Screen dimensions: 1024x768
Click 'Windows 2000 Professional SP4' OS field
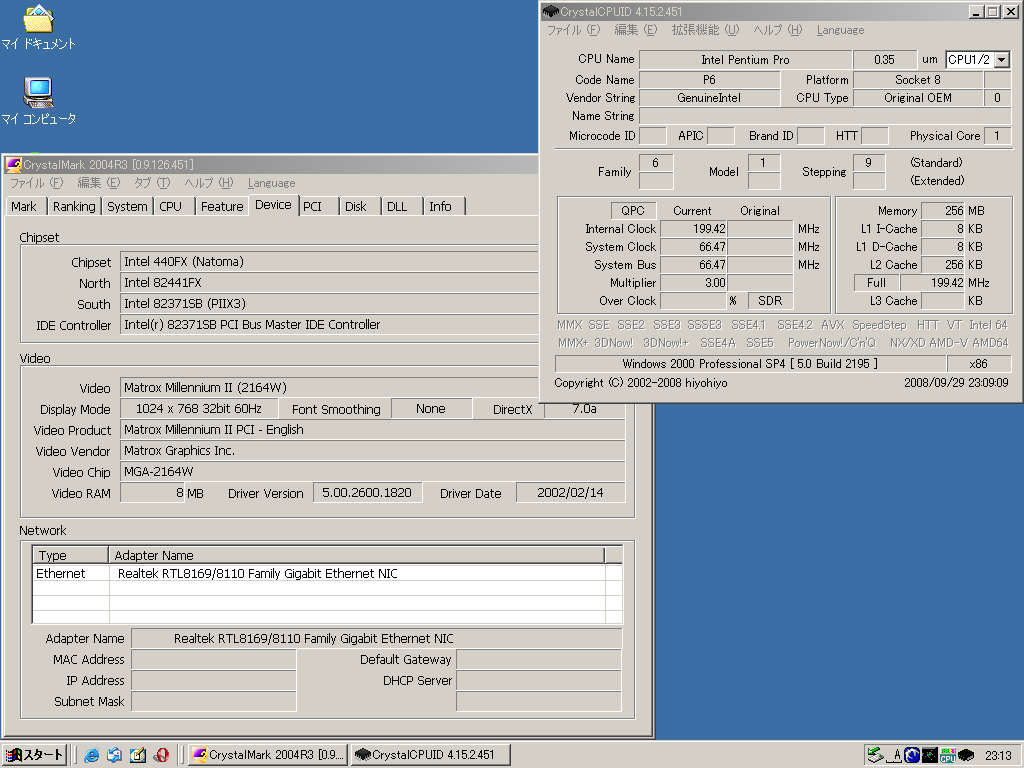tap(750, 364)
